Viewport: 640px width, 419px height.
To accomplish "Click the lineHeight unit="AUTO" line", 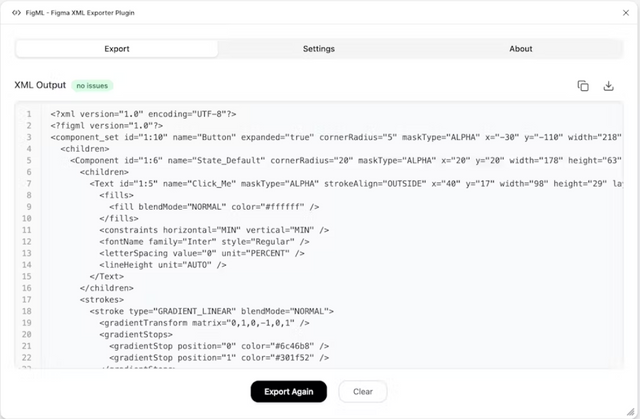I will 162,265.
